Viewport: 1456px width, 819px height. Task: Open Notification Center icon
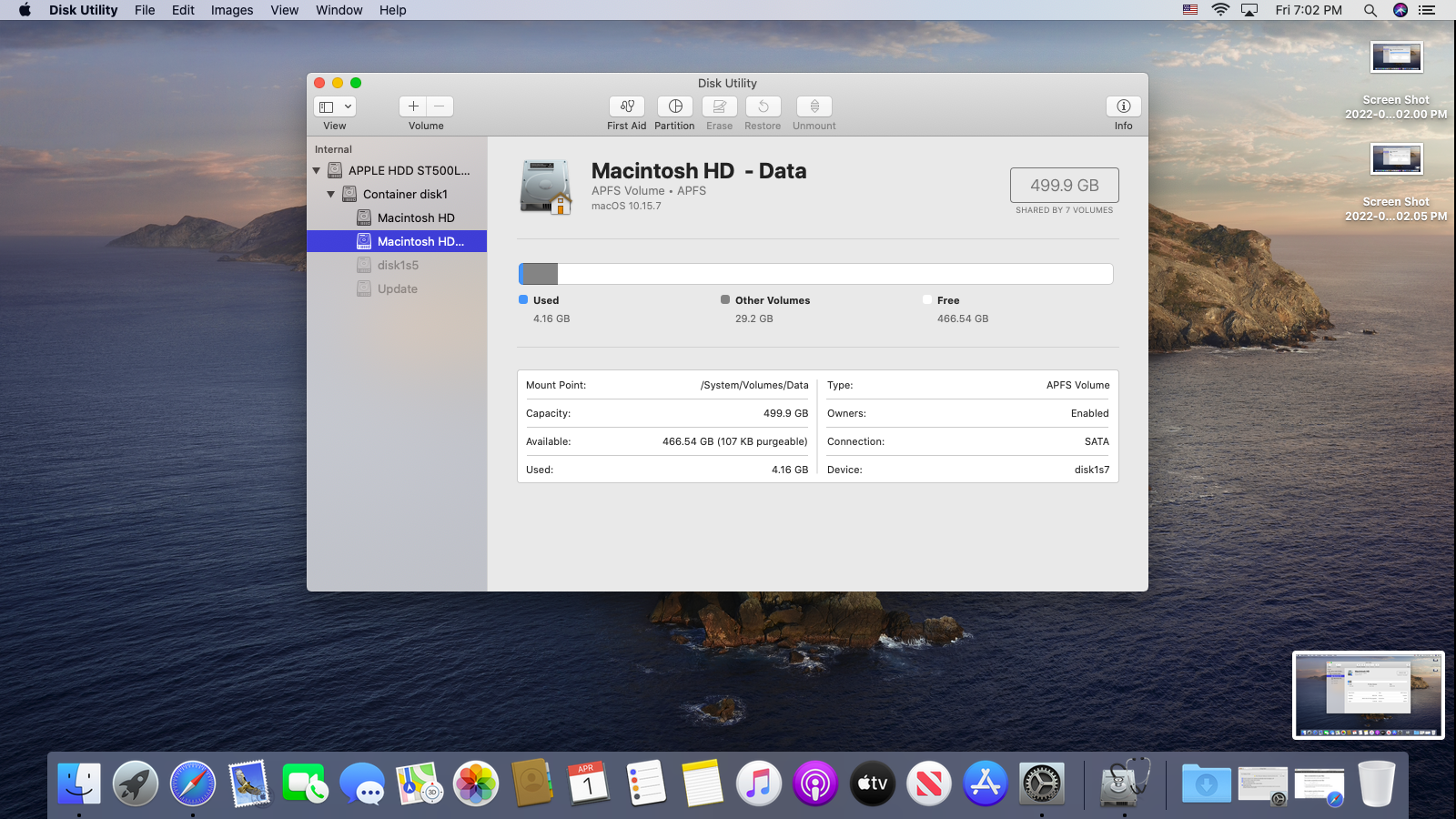coord(1427,10)
